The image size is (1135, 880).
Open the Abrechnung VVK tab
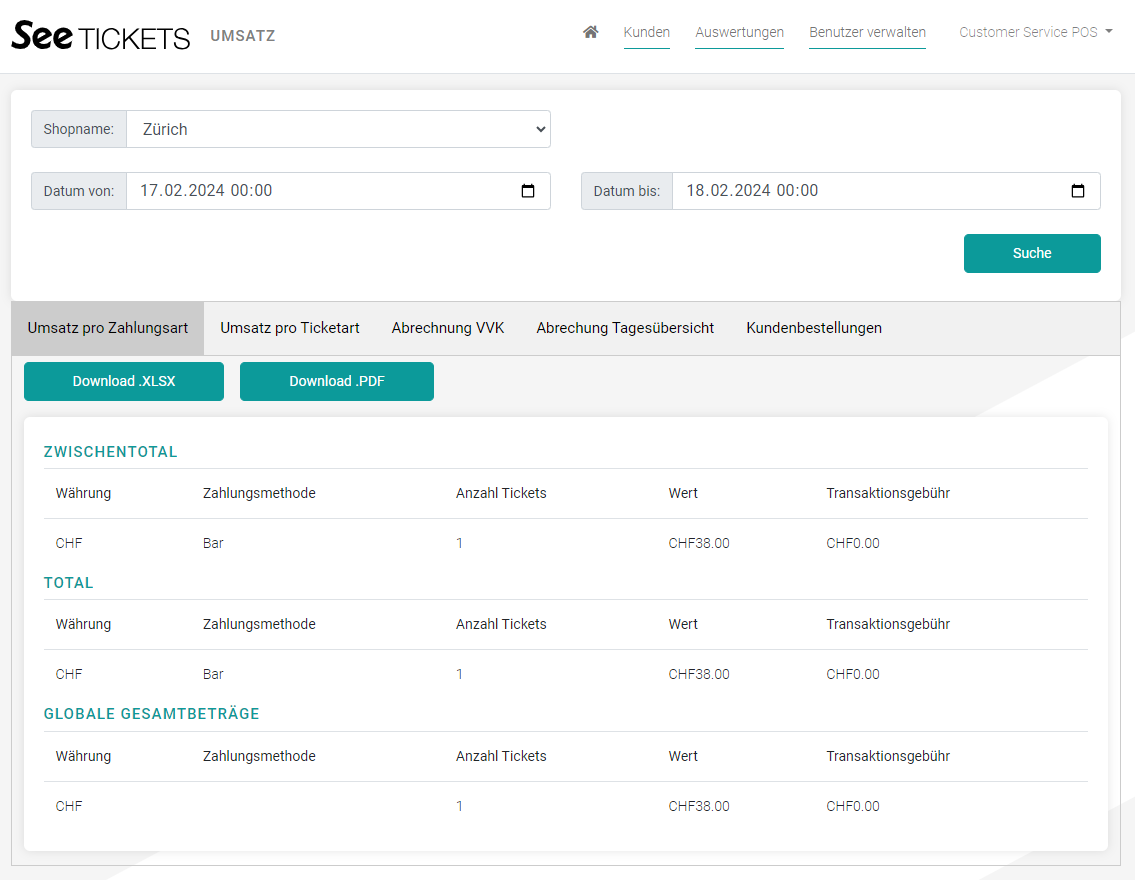(448, 328)
